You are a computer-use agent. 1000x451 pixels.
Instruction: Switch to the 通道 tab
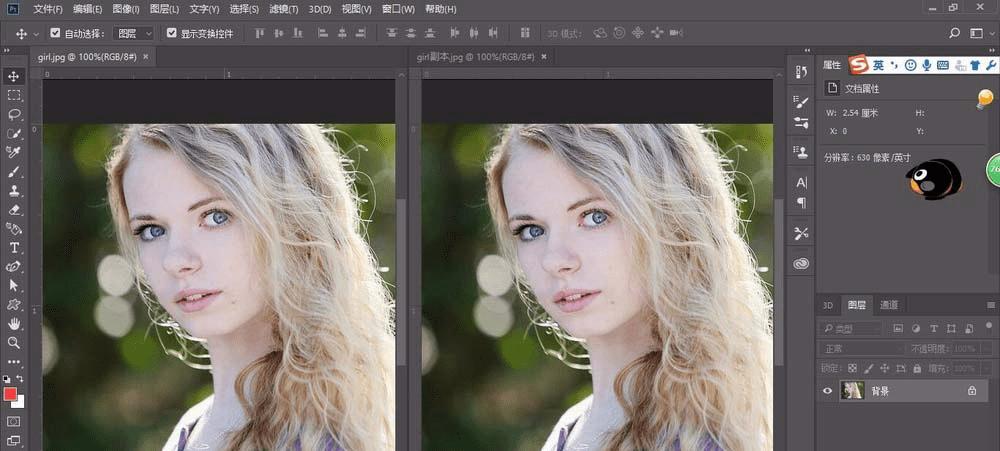888,305
